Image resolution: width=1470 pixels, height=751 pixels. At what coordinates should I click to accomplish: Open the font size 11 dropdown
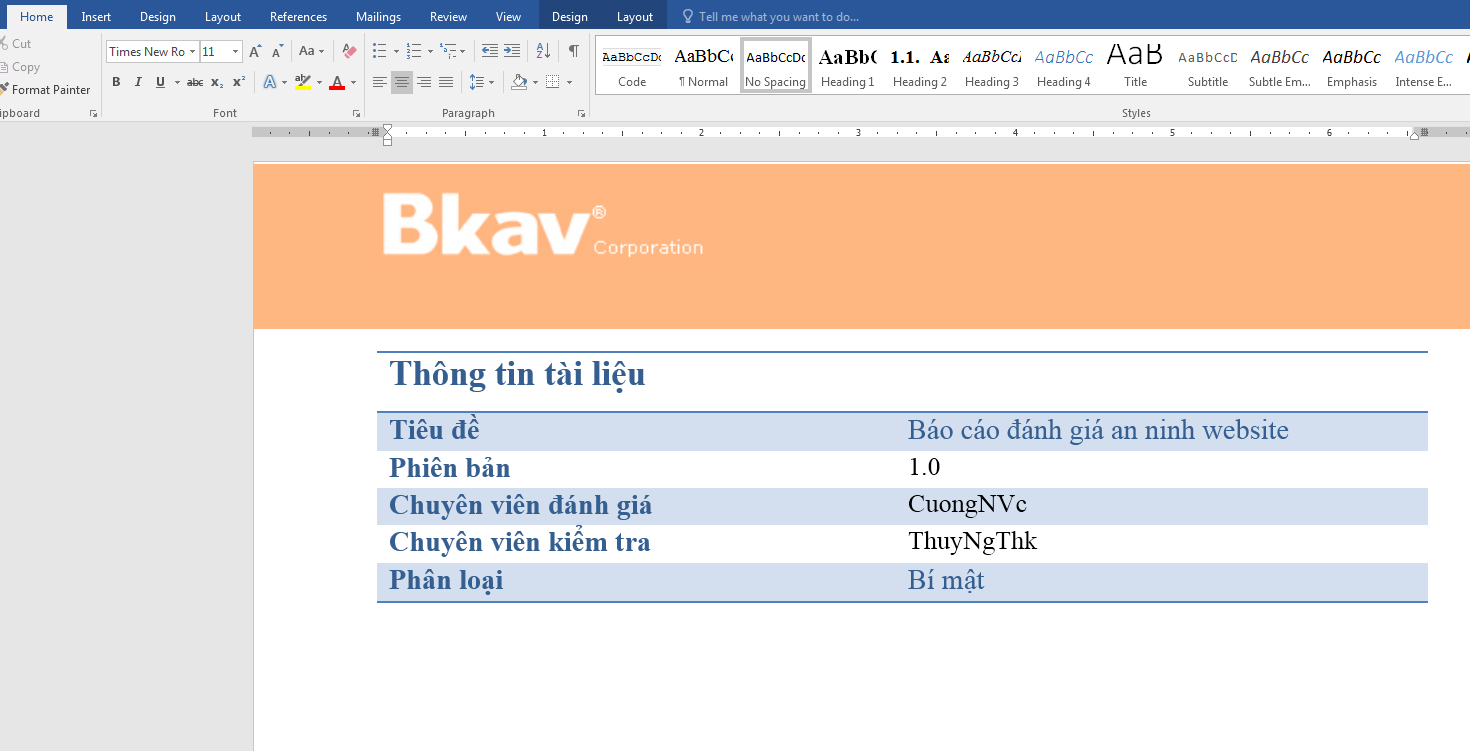tap(236, 52)
